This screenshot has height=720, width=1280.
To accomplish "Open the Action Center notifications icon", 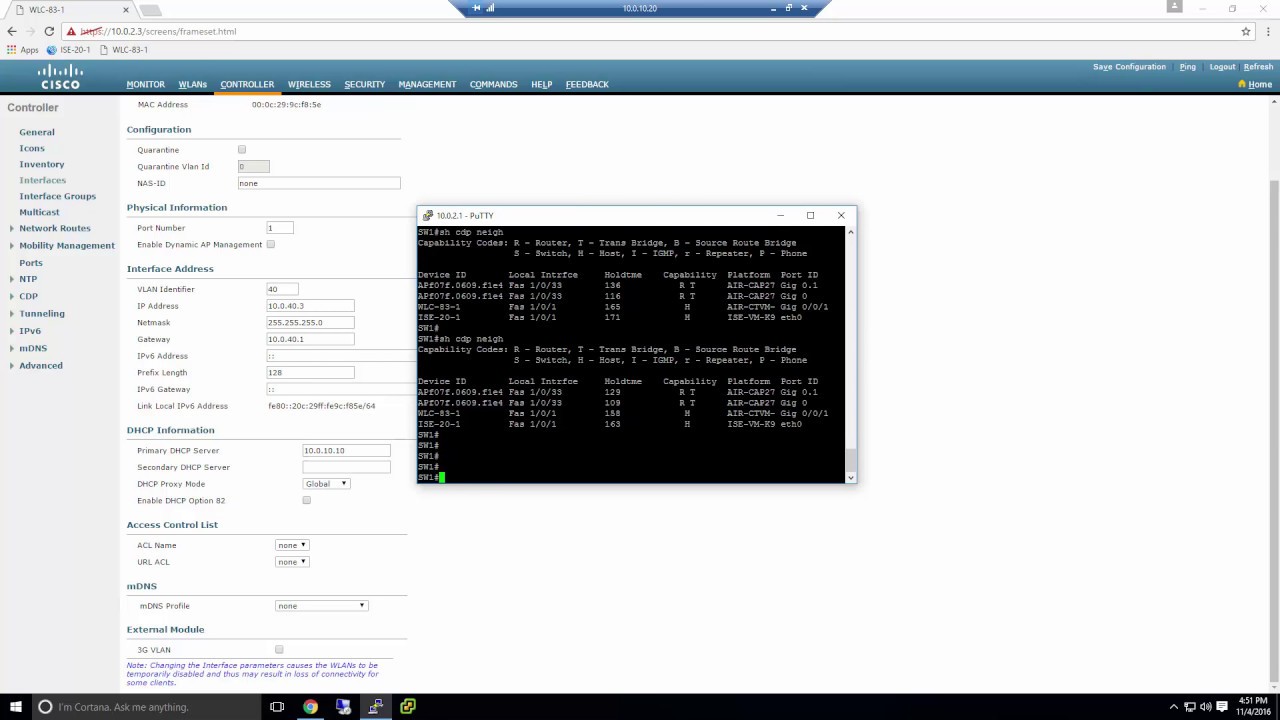I will [x=1223, y=707].
